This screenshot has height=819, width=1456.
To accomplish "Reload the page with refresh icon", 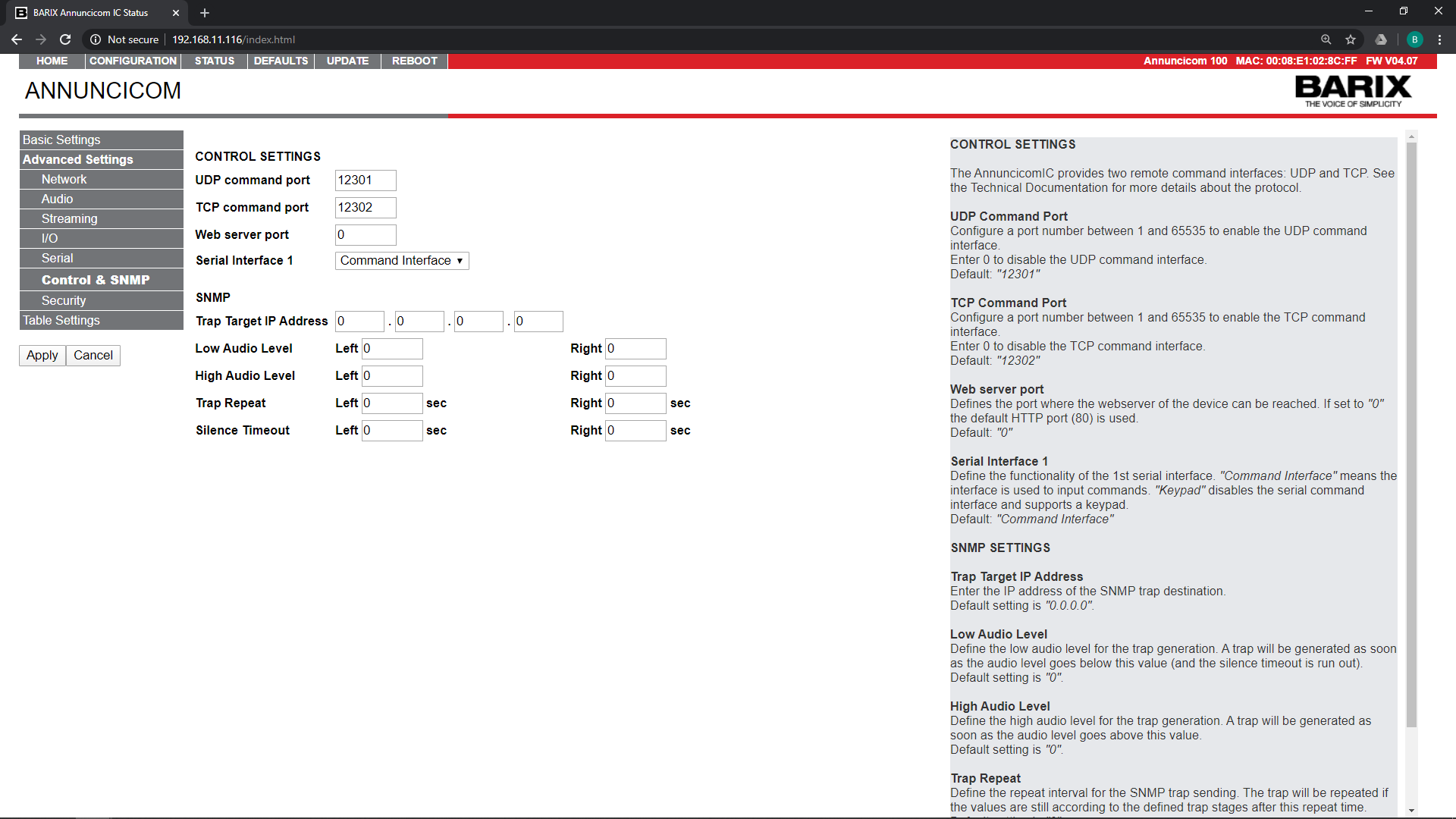I will 65,39.
